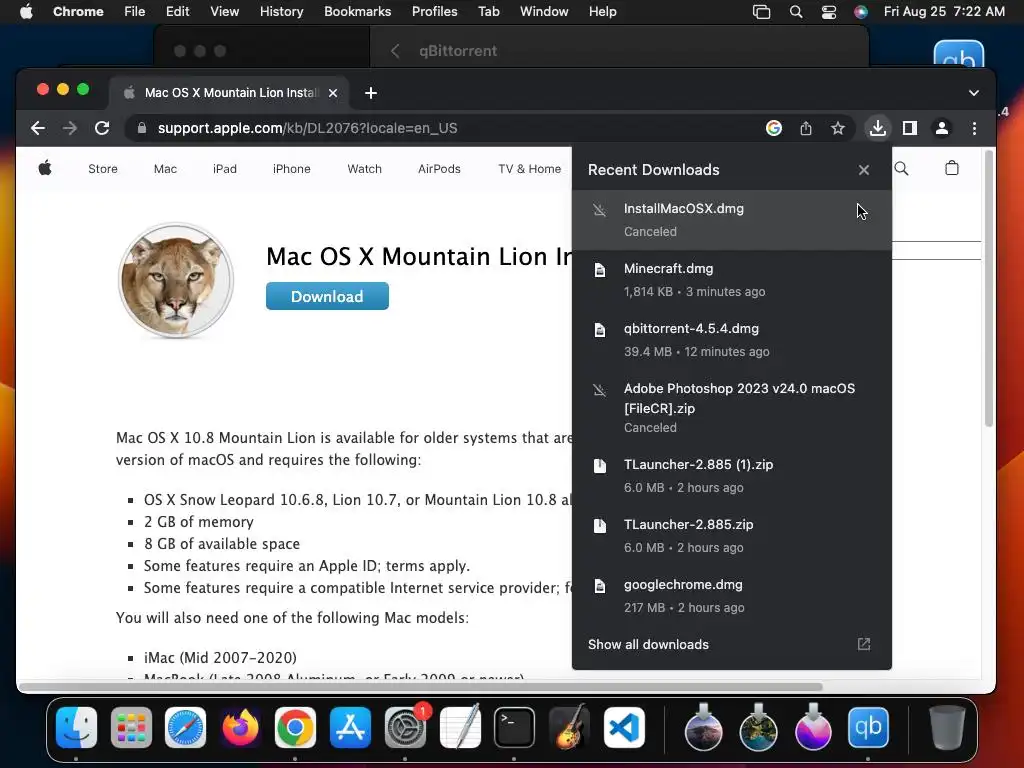This screenshot has height=768, width=1024.
Task: Click the vertical page scrollbar
Action: point(989,291)
